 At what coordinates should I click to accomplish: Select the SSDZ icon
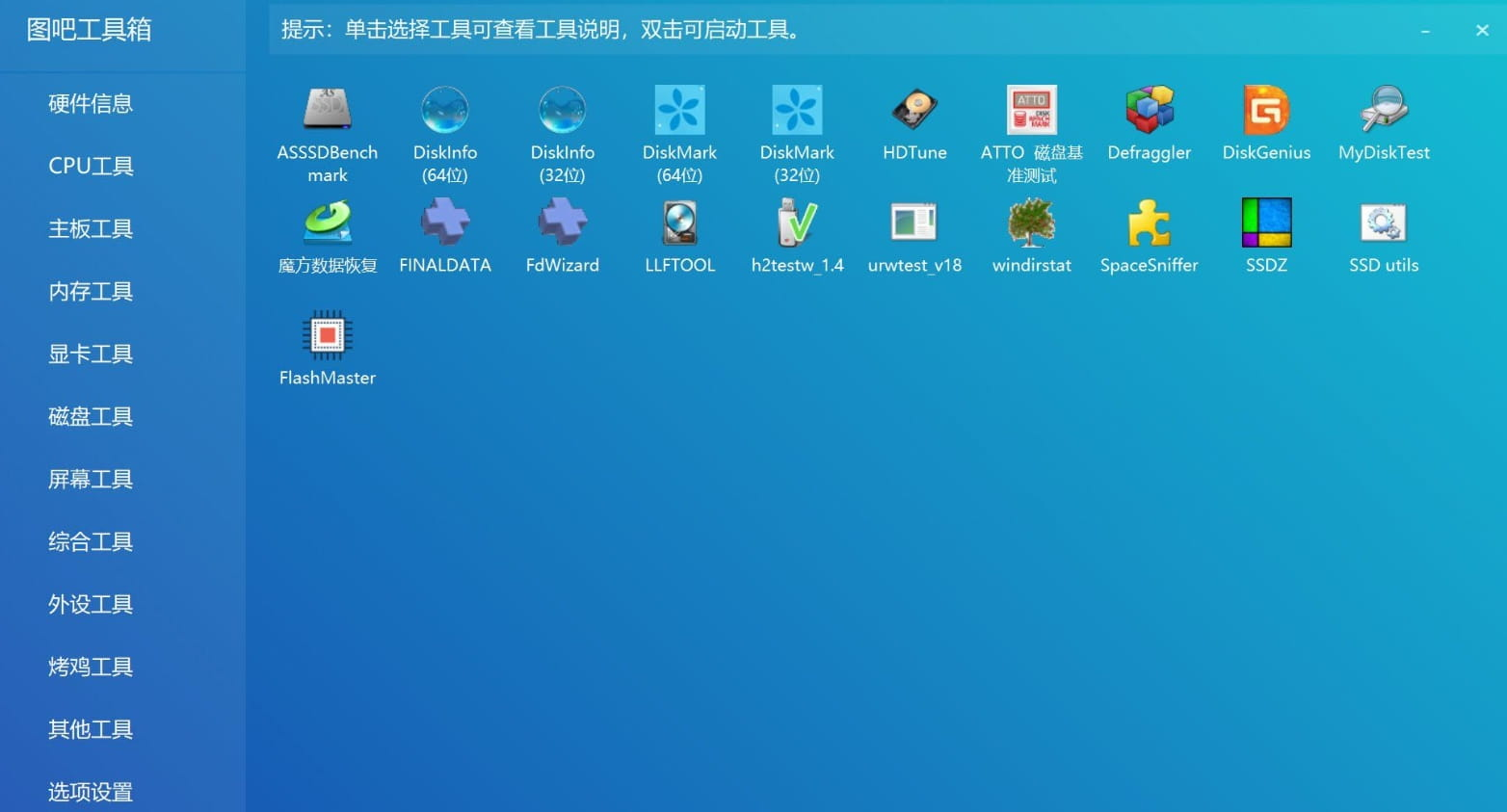coord(1267,223)
